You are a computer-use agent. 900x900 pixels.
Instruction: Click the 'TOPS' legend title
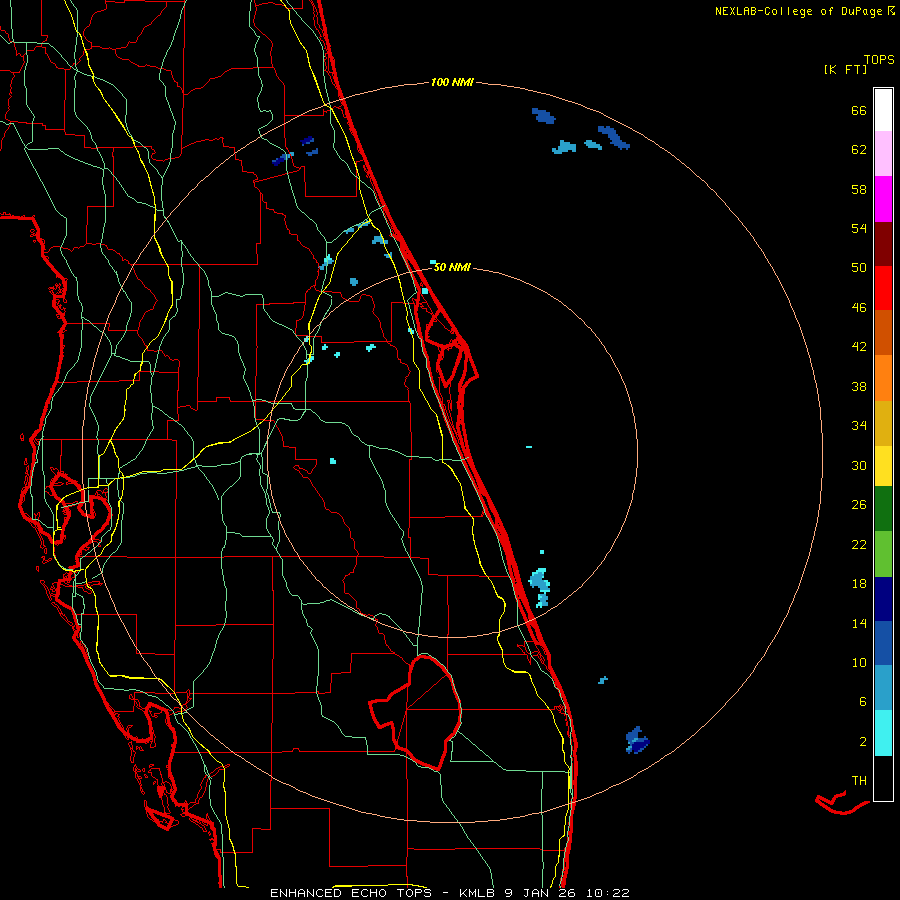879,60
